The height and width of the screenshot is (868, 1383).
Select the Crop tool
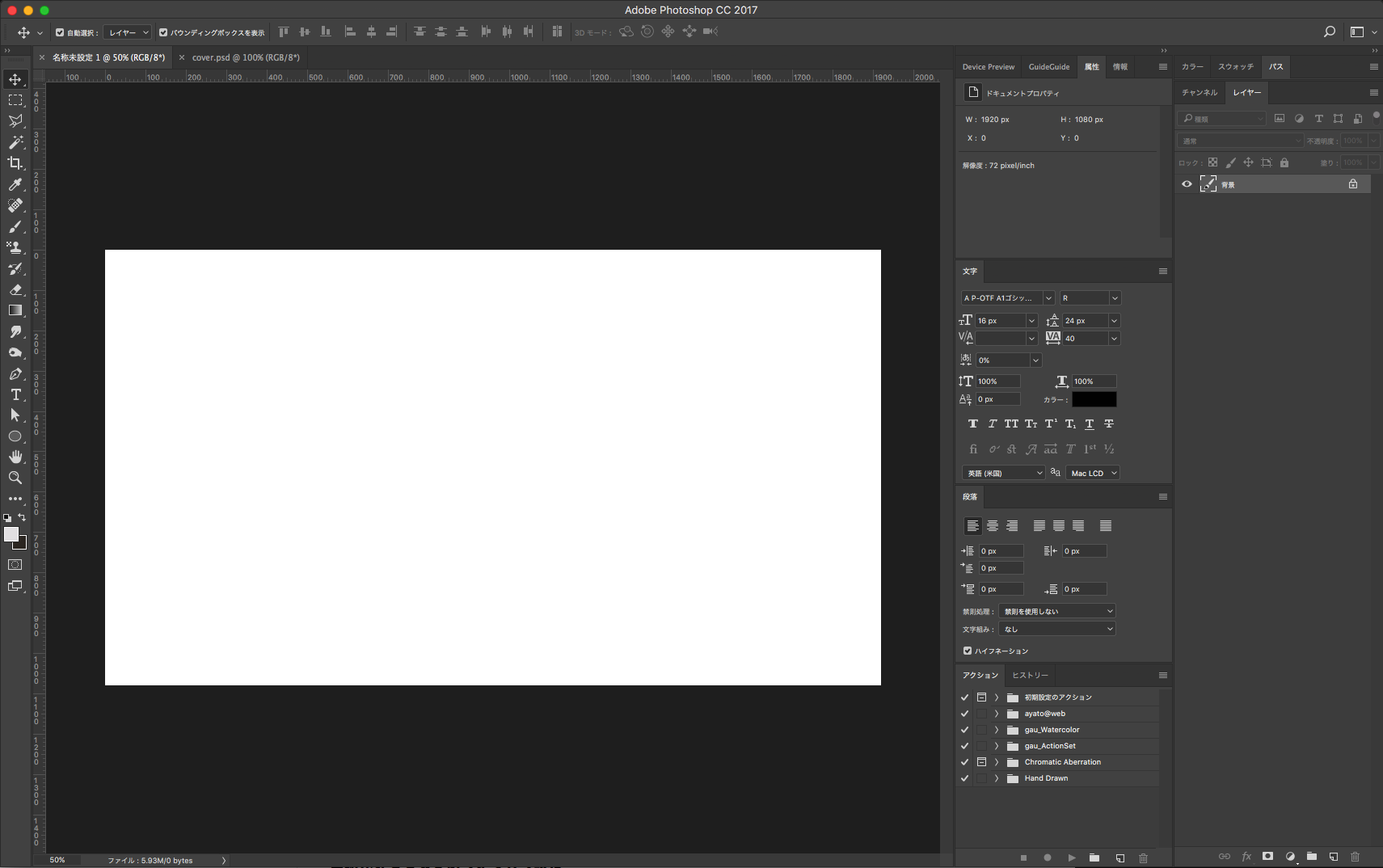click(x=15, y=163)
